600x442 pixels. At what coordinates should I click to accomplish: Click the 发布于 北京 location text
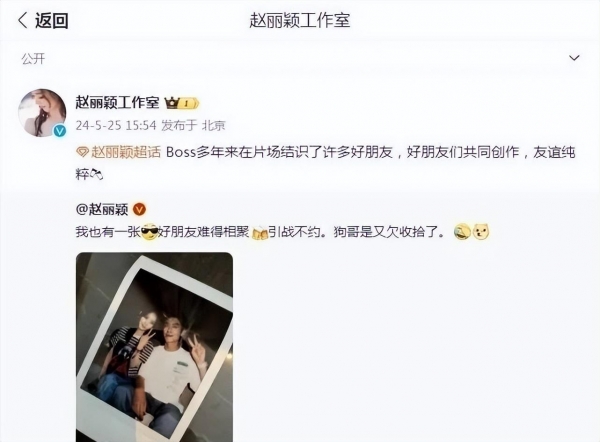[193, 126]
